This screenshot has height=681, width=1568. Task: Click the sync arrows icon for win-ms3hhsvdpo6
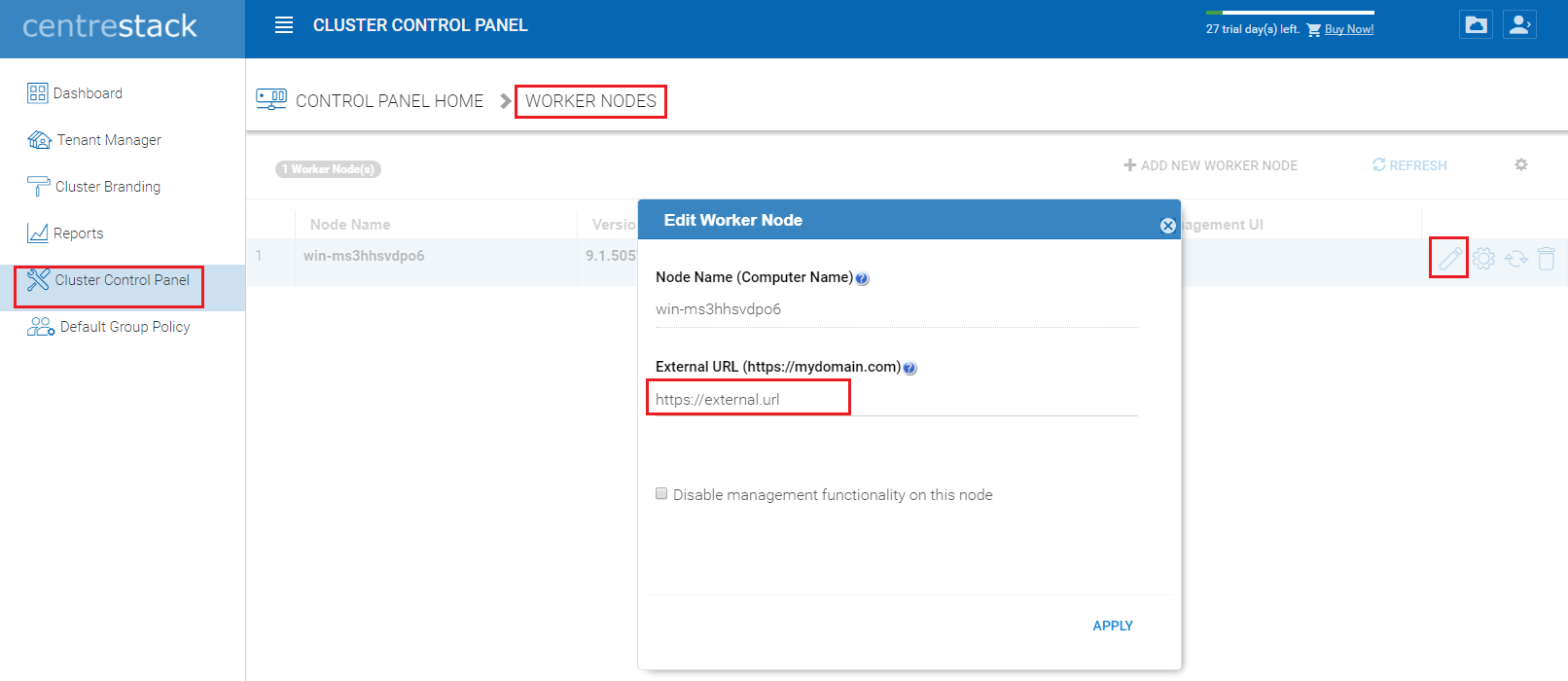pos(1515,259)
